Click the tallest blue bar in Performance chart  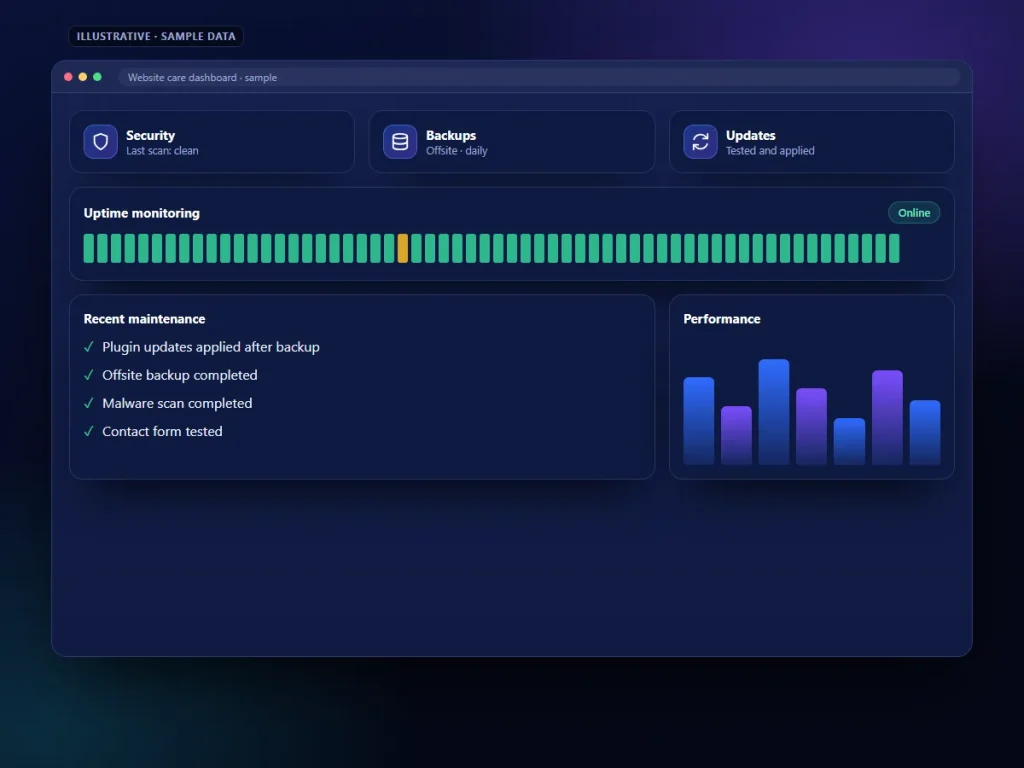pyautogui.click(x=774, y=412)
